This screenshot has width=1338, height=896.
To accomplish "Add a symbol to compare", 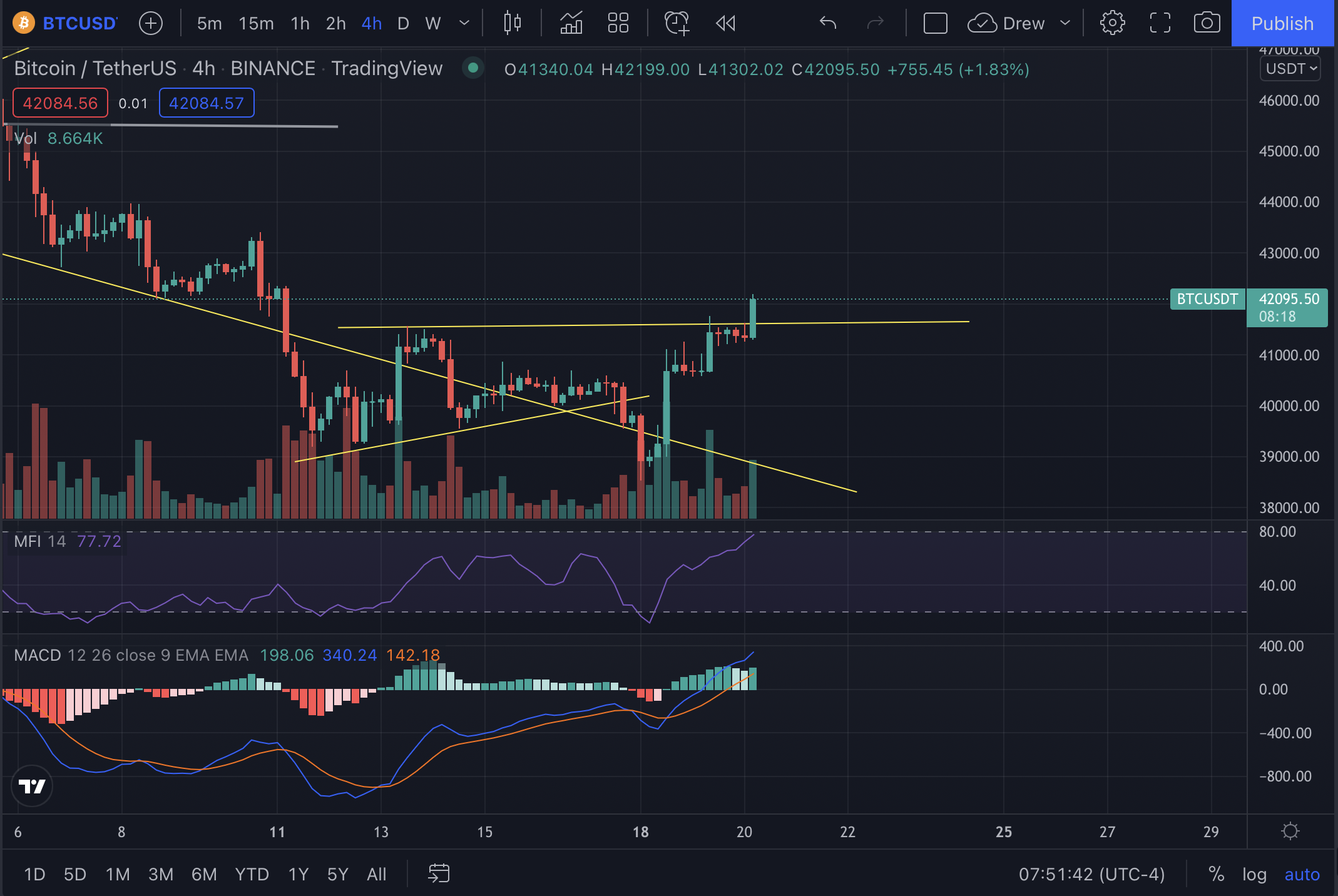I will 151,23.
